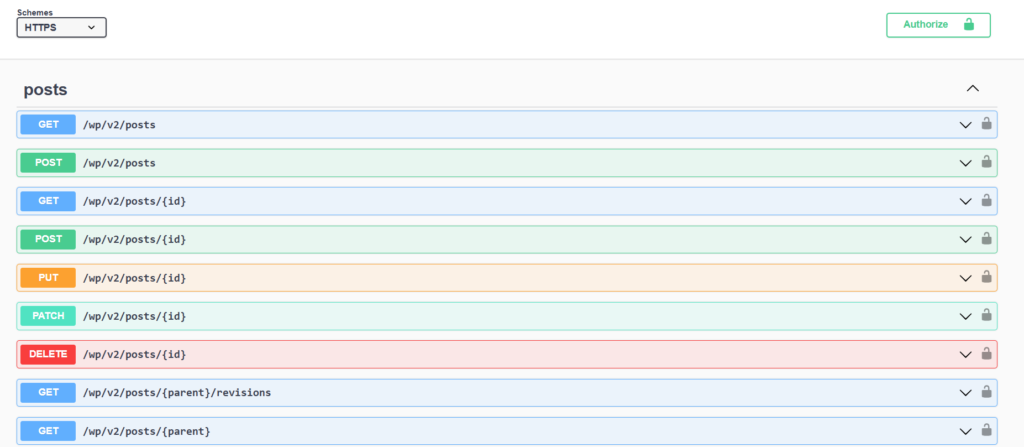Click lock icon on PUT /wp/v2/posts/{id} row
Viewport: 1024px width, 447px height.
pos(986,277)
